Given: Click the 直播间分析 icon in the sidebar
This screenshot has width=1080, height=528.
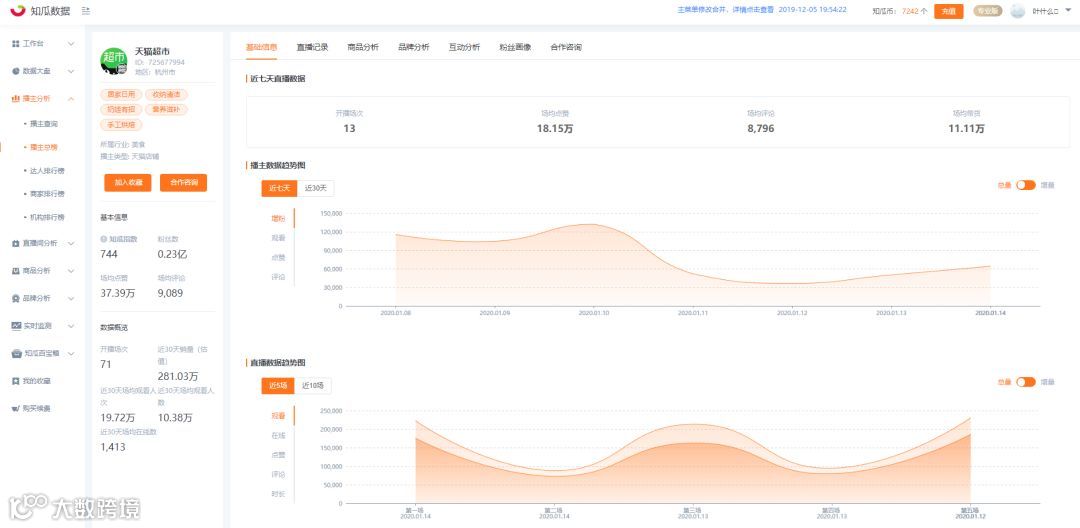Looking at the screenshot, I should (x=16, y=243).
